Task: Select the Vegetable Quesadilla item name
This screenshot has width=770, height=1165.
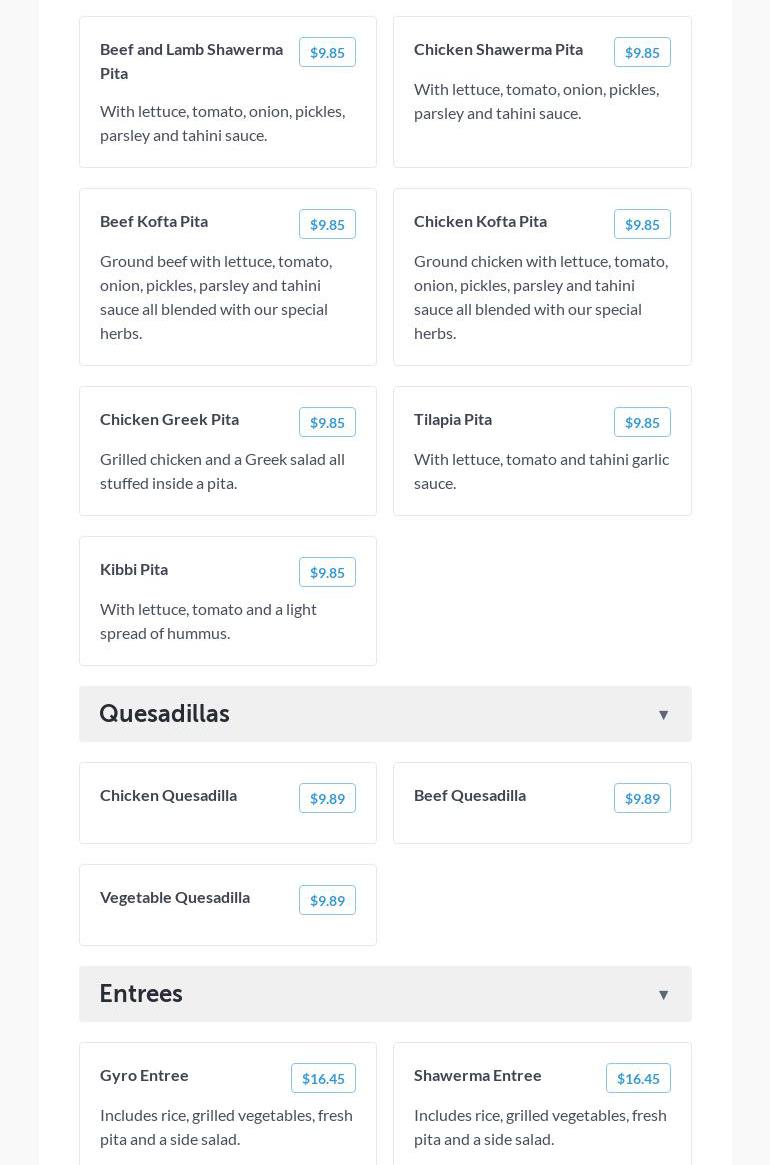Action: [175, 897]
